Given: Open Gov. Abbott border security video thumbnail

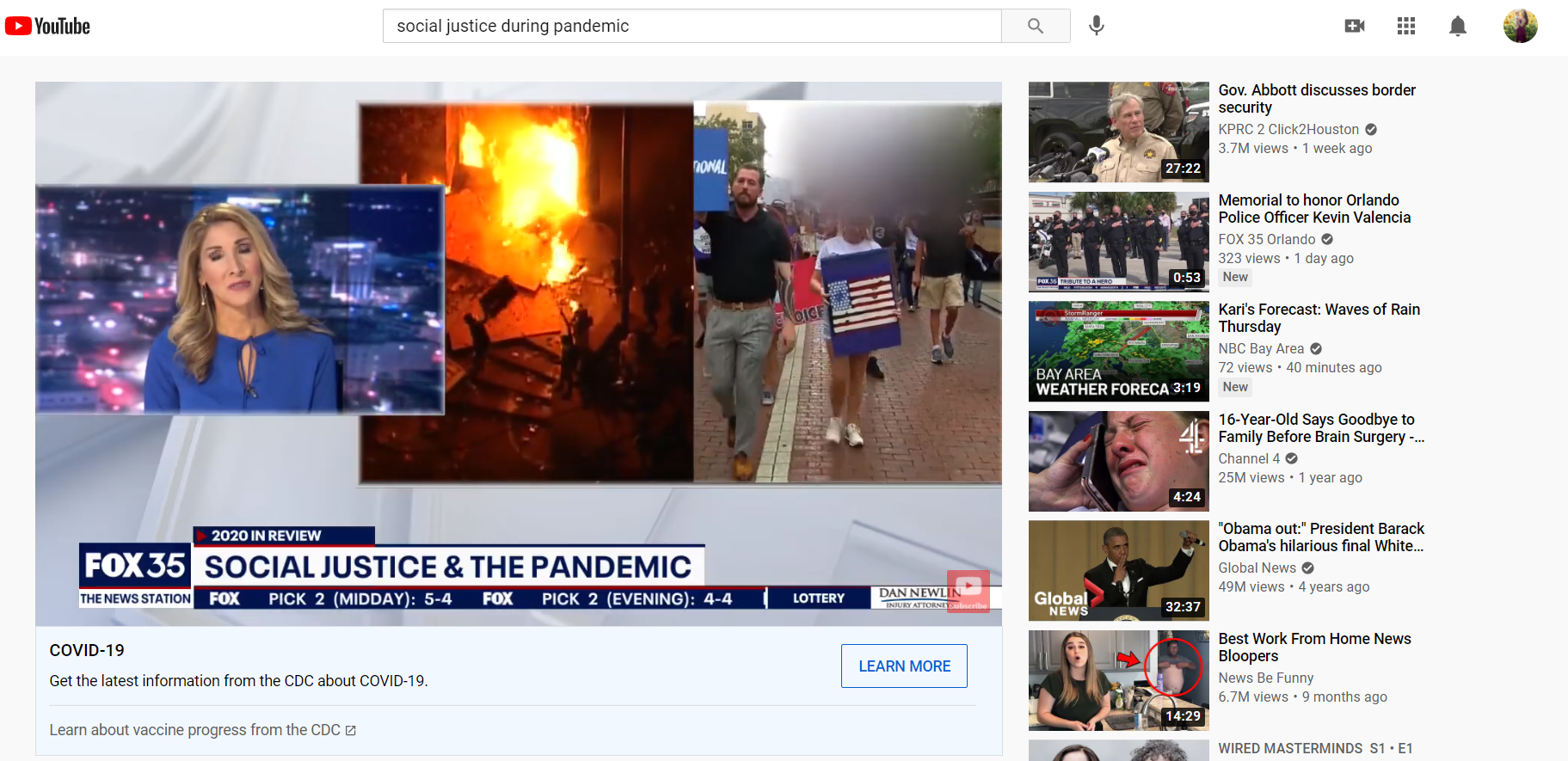Looking at the screenshot, I should (1118, 132).
